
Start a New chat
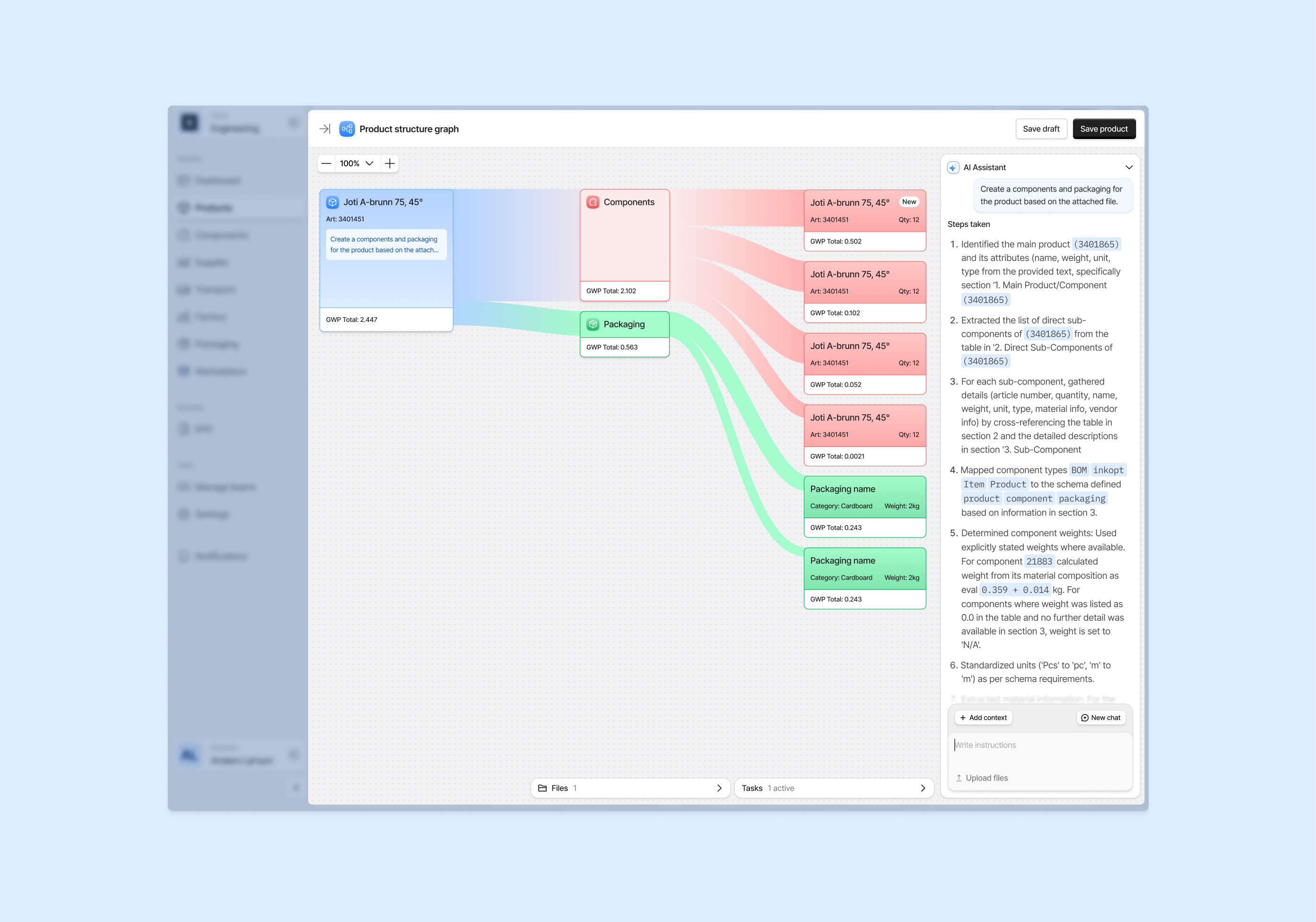click(1100, 717)
